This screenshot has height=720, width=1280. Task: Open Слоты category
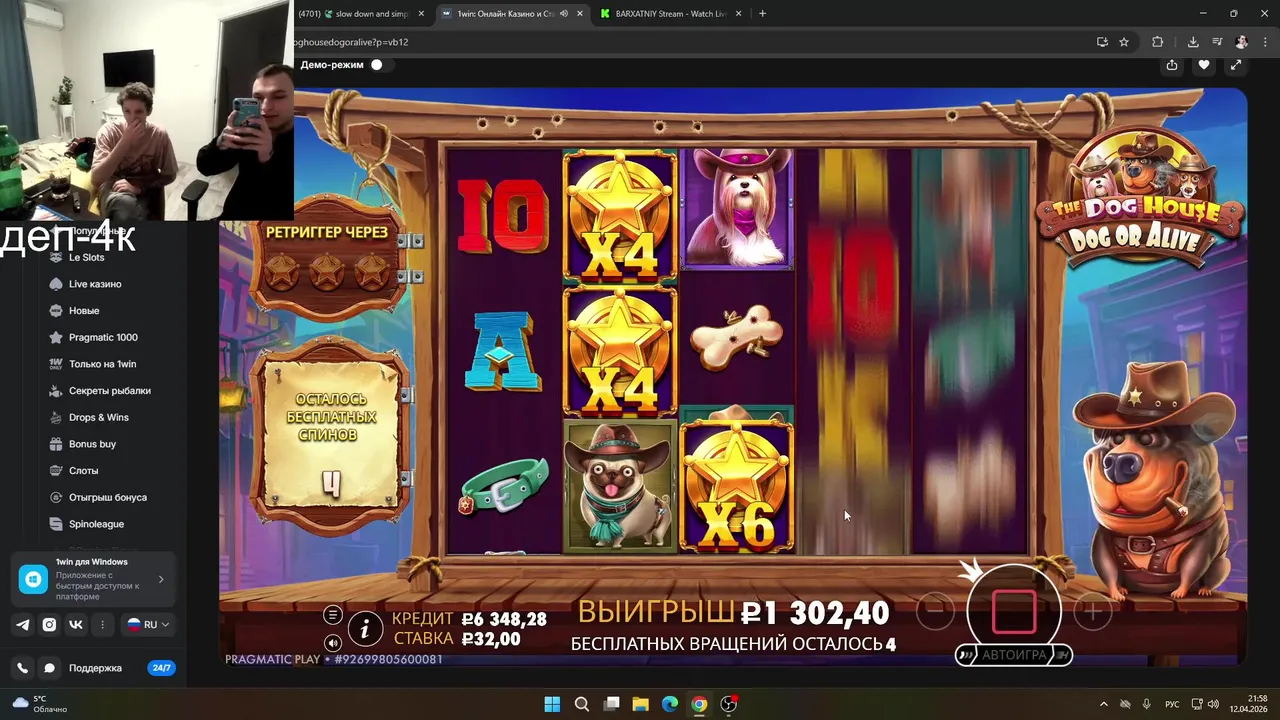pos(83,471)
